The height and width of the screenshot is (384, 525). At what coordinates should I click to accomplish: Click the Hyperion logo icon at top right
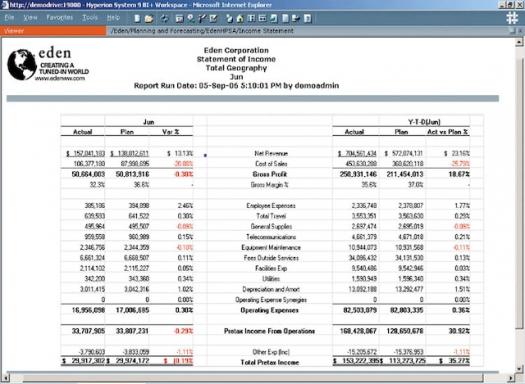pyautogui.click(x=512, y=18)
